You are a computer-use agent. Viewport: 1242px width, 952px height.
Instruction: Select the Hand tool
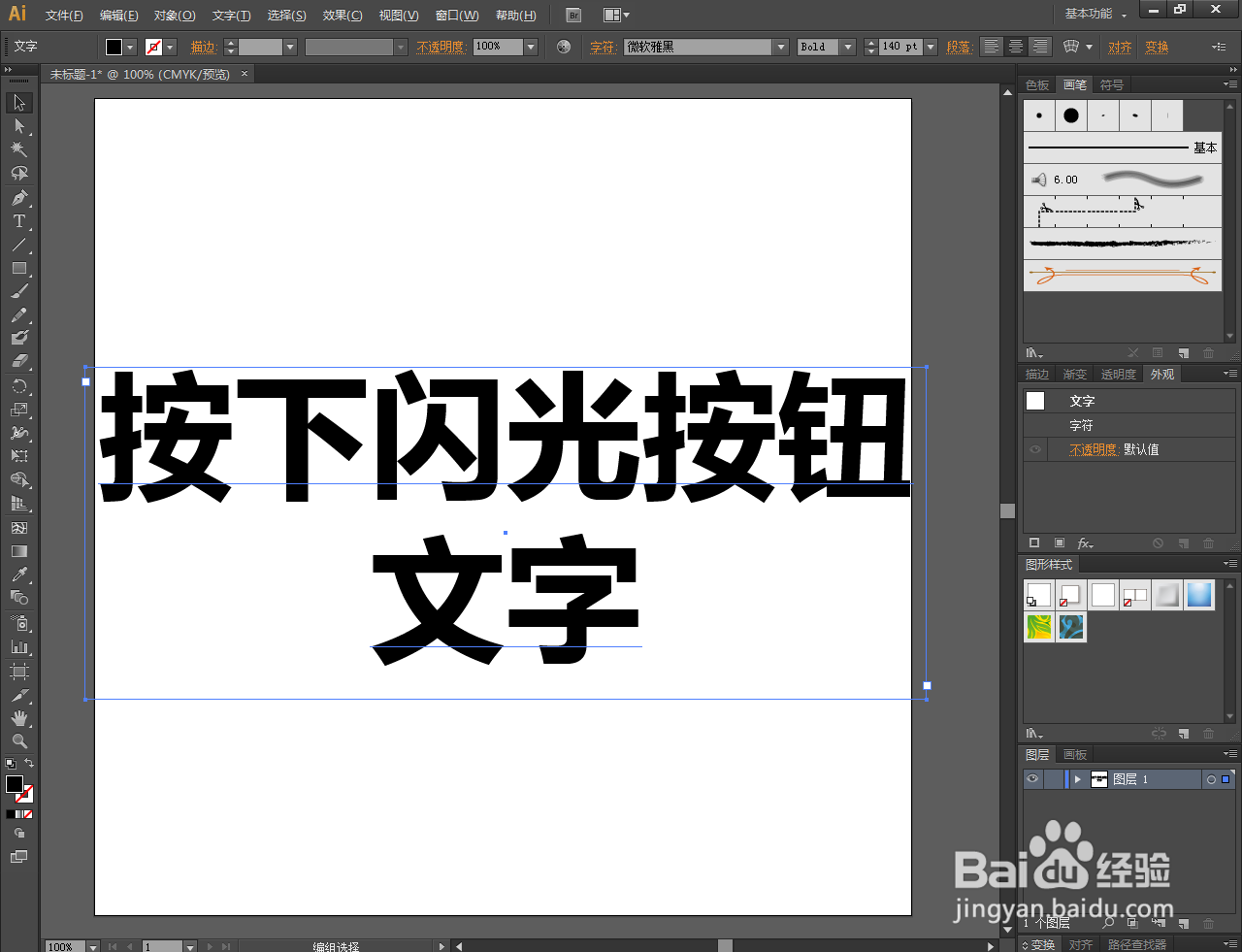click(x=18, y=717)
